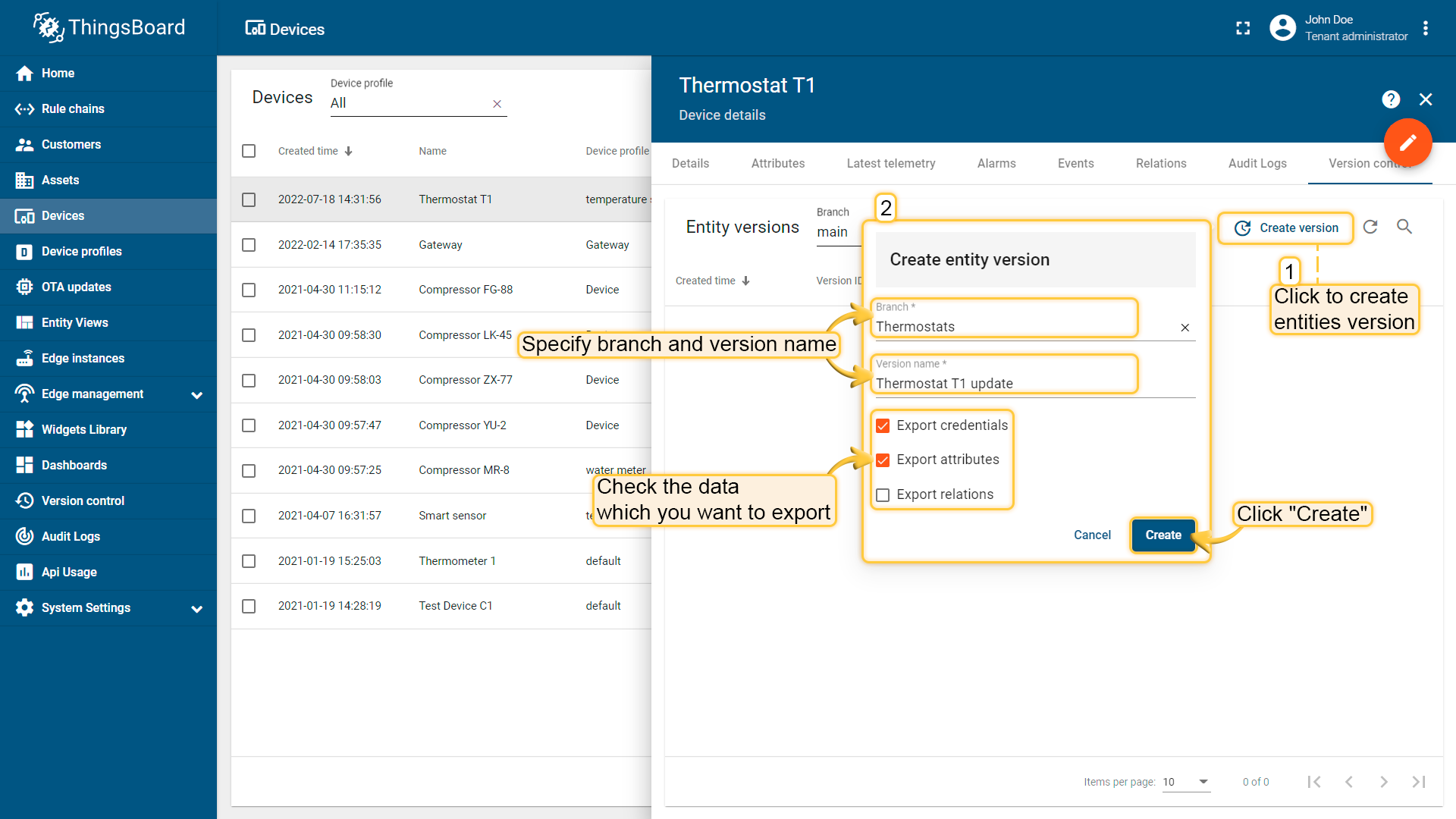Click the orange pencil edit button
The image size is (1456, 819).
1407,142
